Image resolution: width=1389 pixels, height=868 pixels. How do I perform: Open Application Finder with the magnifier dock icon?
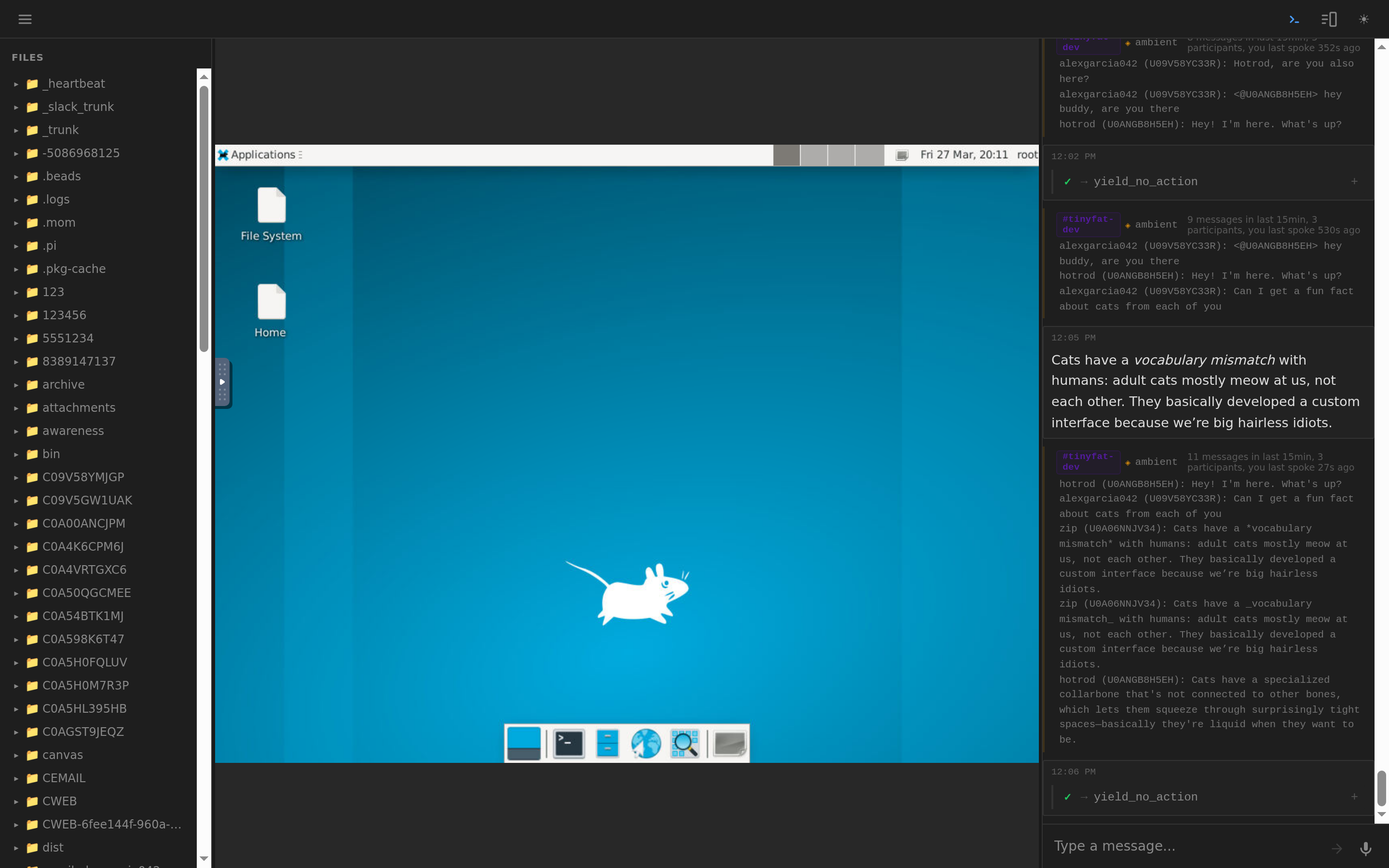coord(685,743)
